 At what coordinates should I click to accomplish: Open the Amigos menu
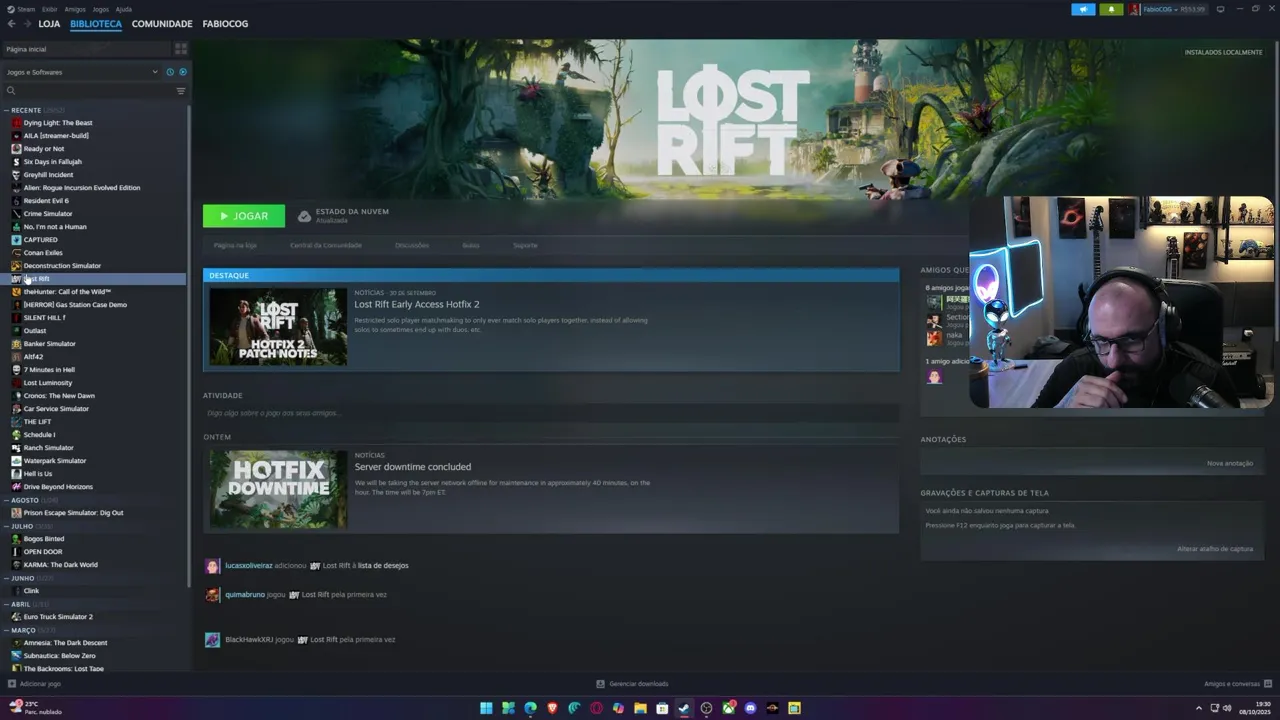click(75, 9)
